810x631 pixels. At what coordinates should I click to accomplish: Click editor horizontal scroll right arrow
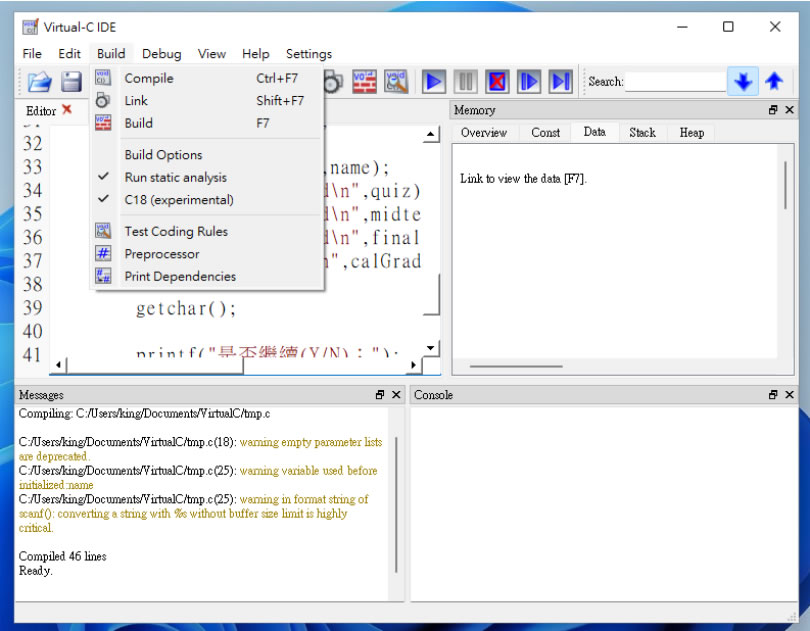(x=413, y=365)
